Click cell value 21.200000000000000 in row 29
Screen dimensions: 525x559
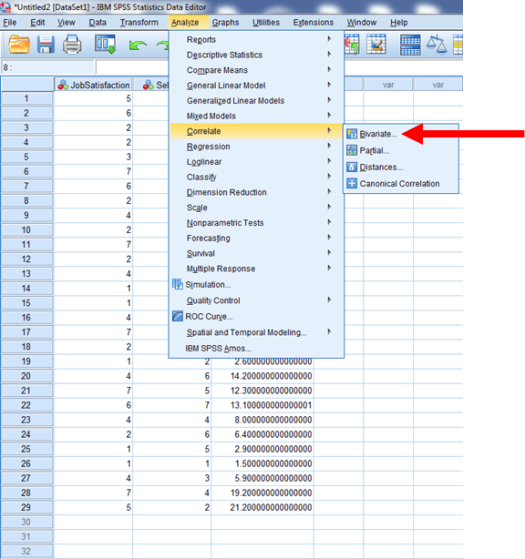tap(262, 507)
